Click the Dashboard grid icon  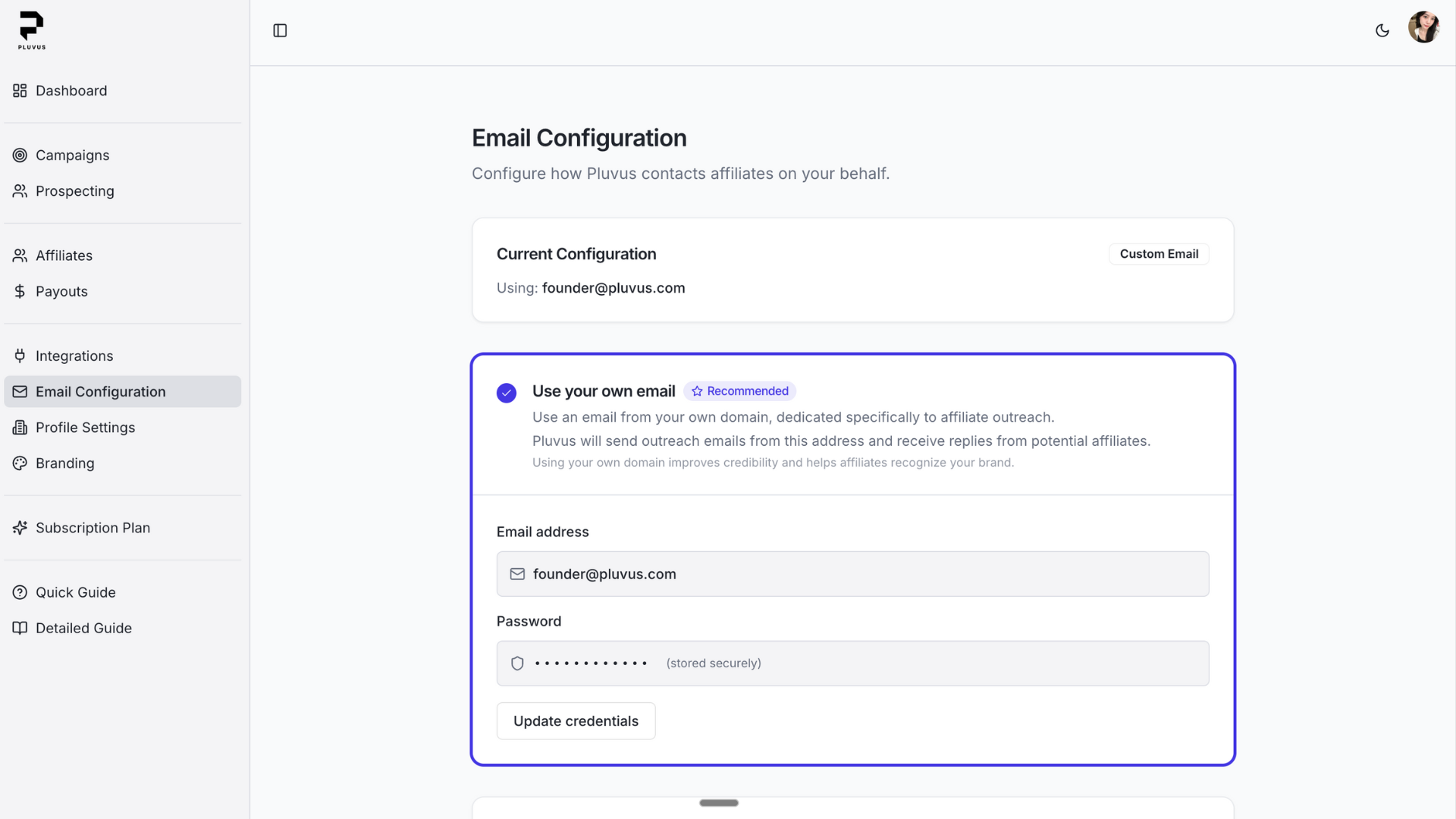pyautogui.click(x=20, y=91)
